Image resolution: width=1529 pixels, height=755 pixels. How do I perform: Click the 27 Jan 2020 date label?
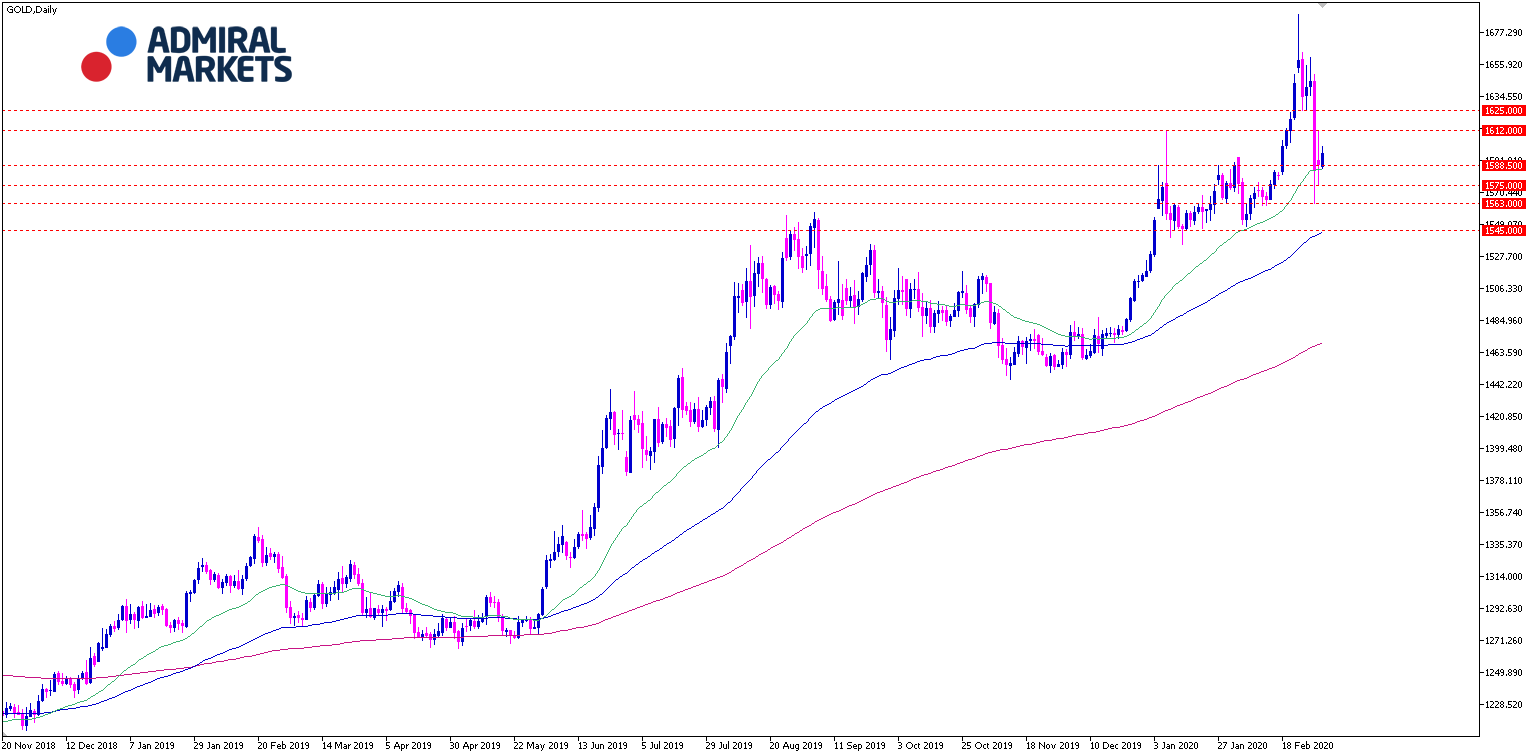[x=1241, y=746]
